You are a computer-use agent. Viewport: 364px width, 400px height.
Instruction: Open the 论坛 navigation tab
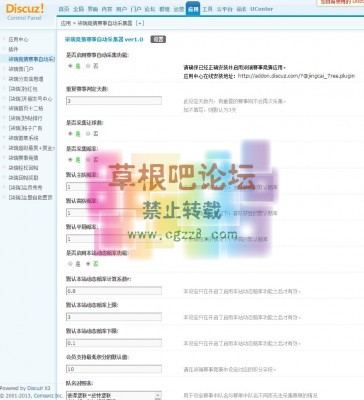click(x=150, y=9)
